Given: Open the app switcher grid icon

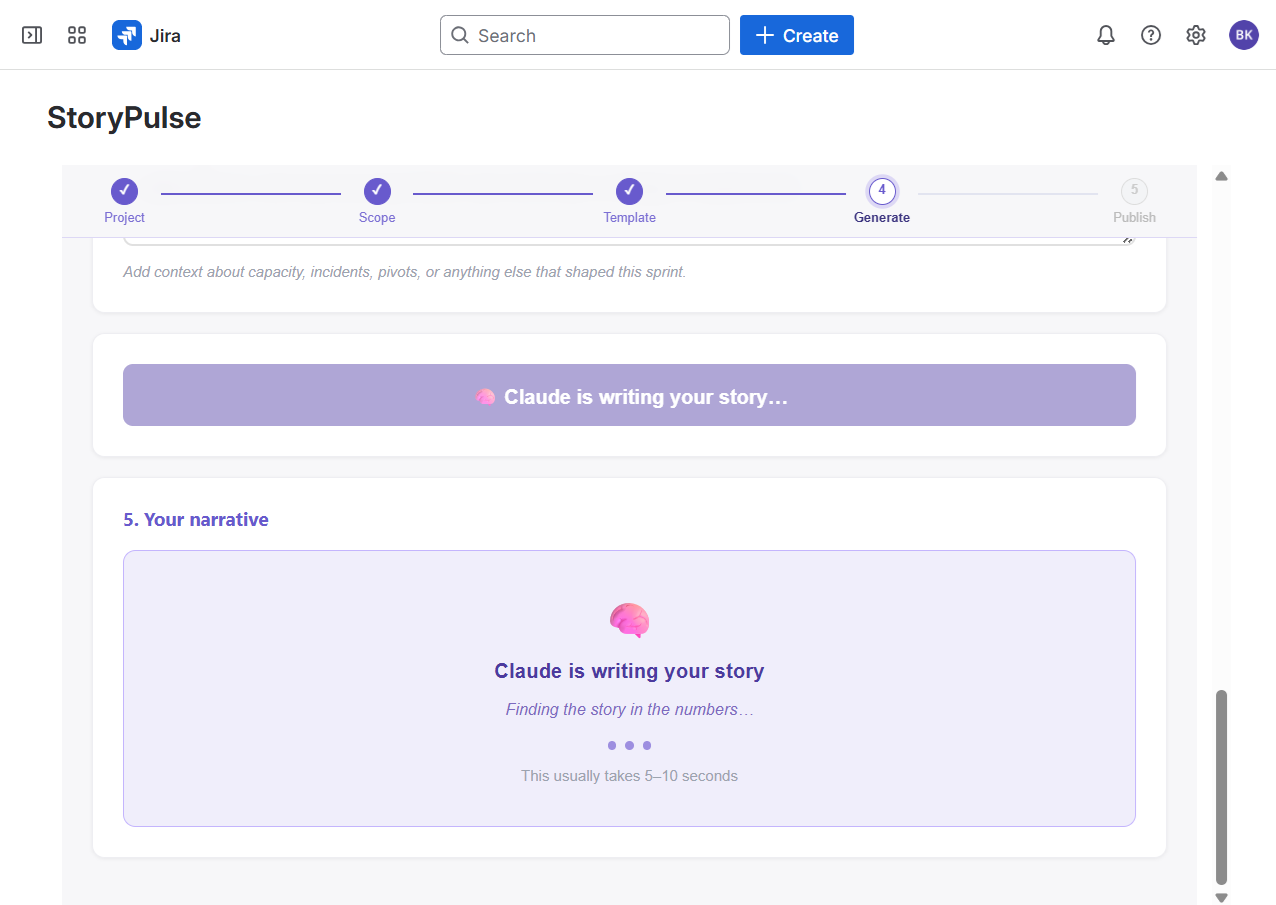Looking at the screenshot, I should tap(77, 36).
